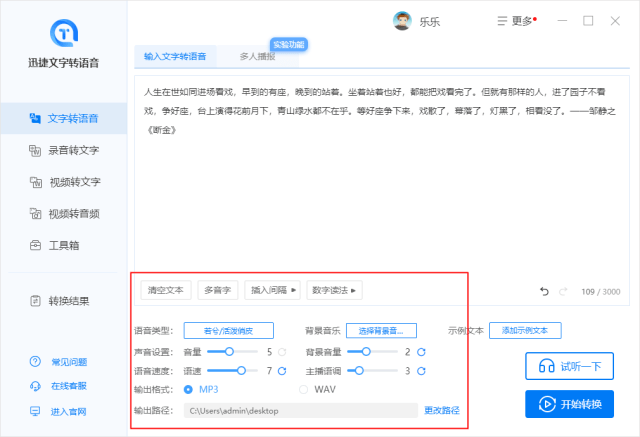Viewport: 640px width, 437px height.
Task: Click the 开始转换 button
Action: click(569, 405)
